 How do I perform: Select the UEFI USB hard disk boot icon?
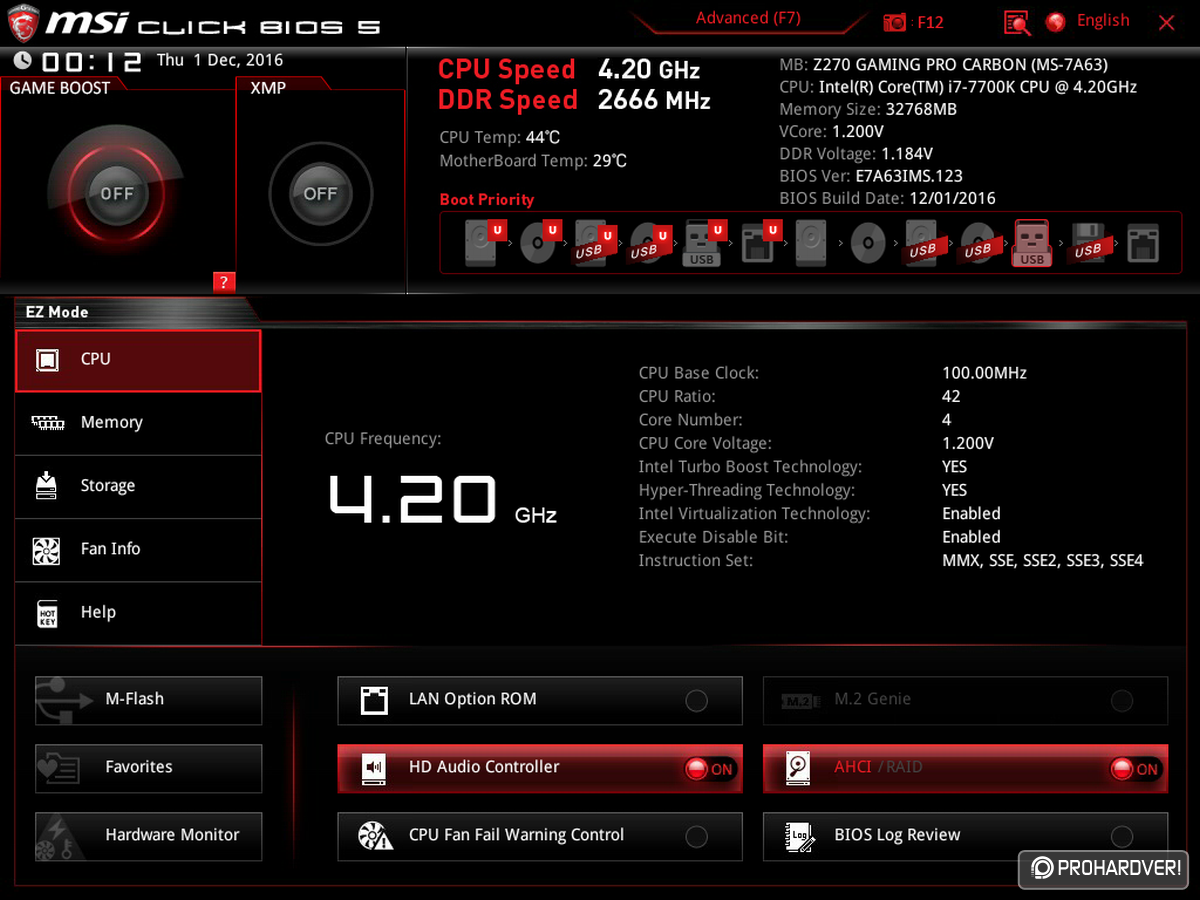click(593, 243)
